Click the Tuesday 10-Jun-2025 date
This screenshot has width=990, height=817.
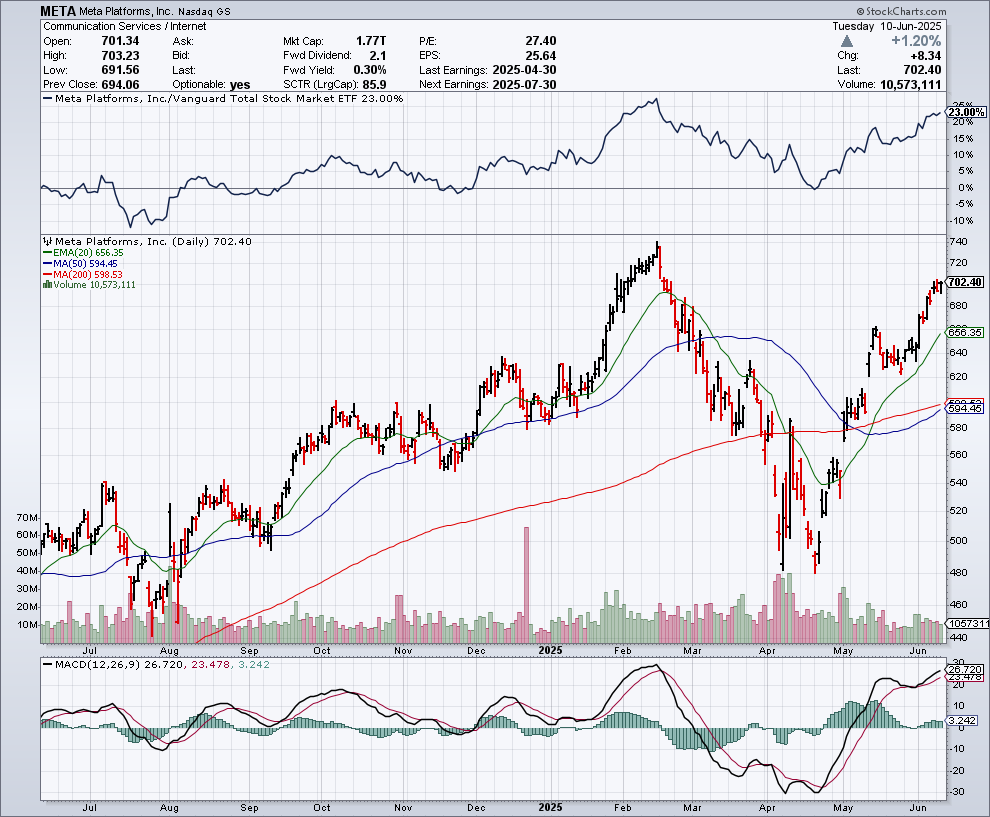pyautogui.click(x=886, y=27)
